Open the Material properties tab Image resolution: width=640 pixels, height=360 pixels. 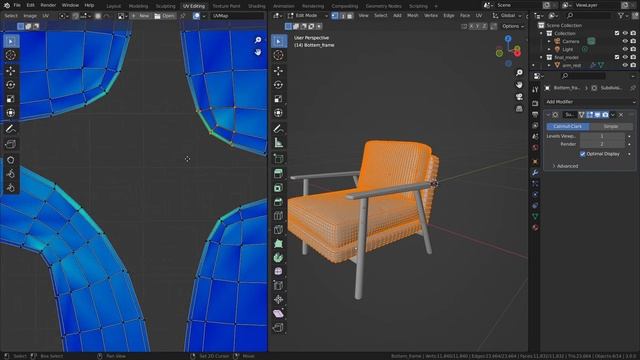click(535, 228)
